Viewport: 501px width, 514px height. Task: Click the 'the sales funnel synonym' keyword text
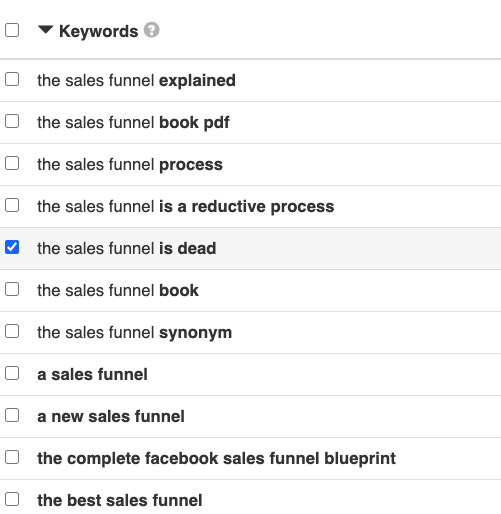135,333
